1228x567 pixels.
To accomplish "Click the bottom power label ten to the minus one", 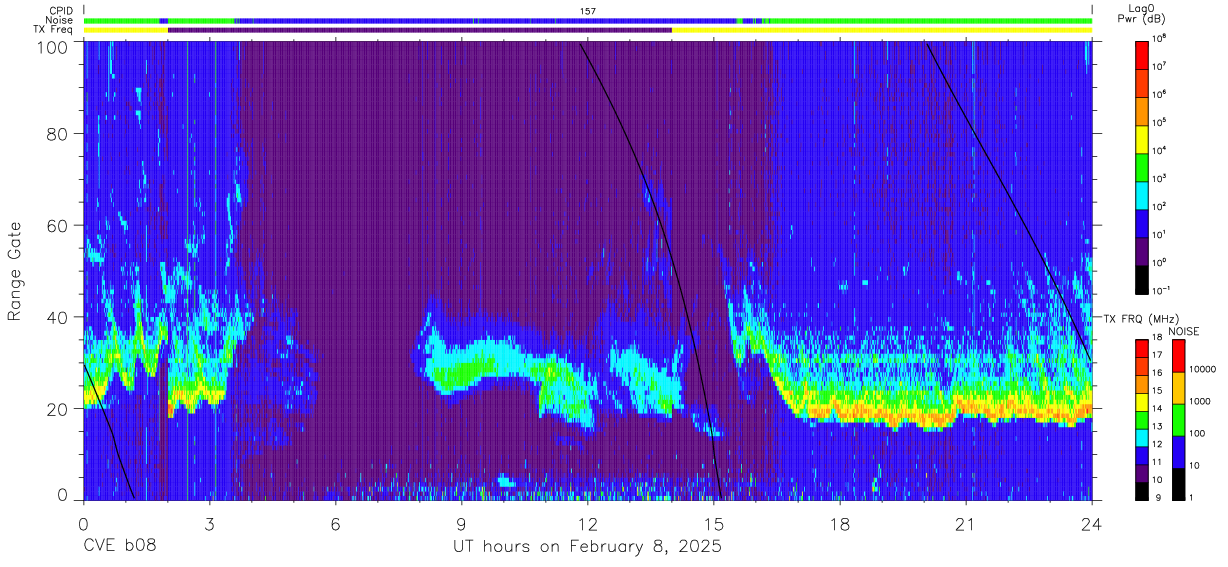I will 1162,290.
